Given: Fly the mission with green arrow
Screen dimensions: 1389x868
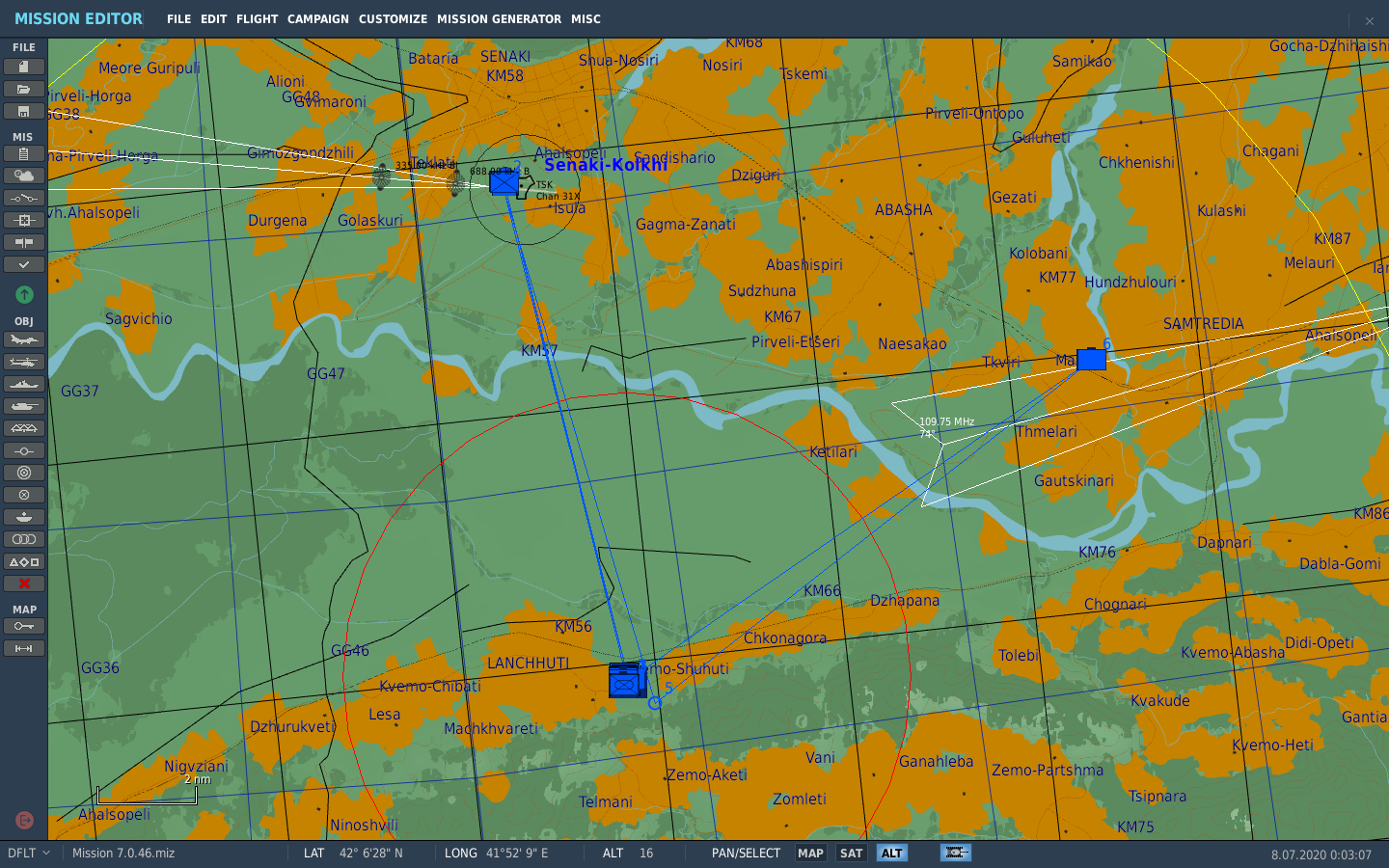Looking at the screenshot, I should point(24,294).
